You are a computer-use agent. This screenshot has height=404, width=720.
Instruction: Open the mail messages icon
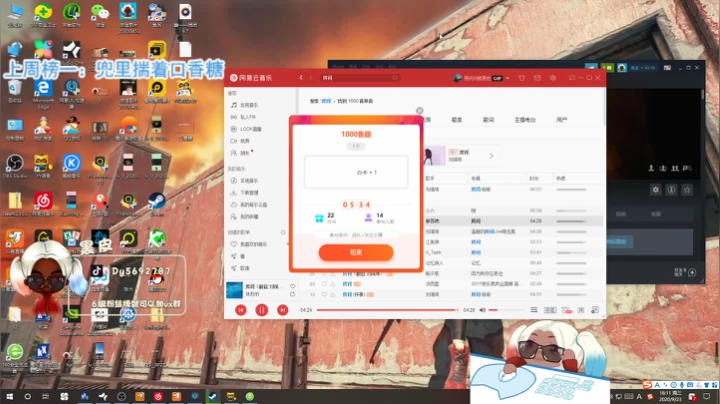537,78
